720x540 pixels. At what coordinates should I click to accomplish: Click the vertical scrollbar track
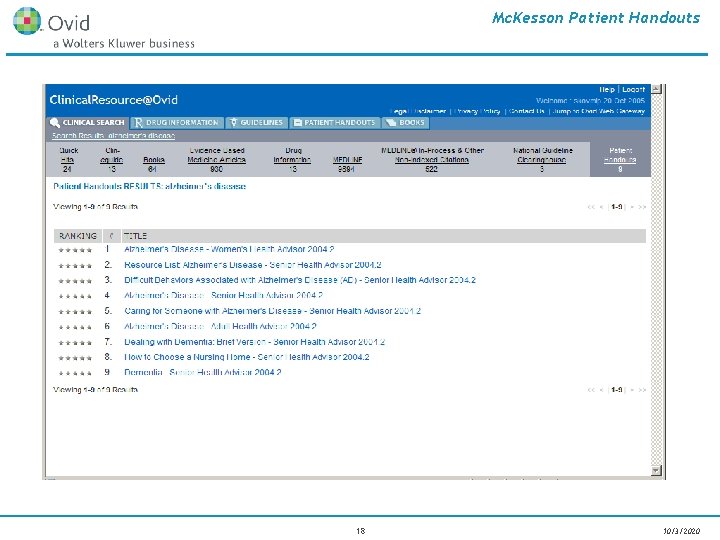(657, 280)
